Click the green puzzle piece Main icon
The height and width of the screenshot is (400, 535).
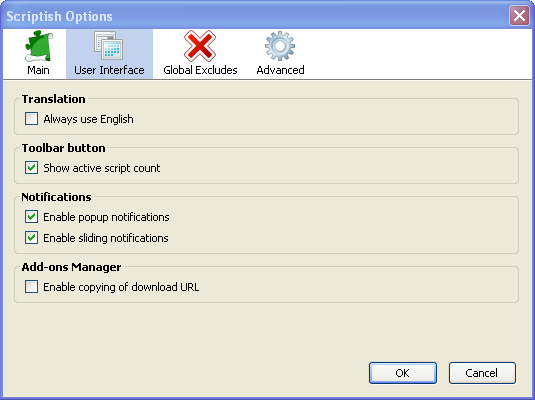(39, 46)
